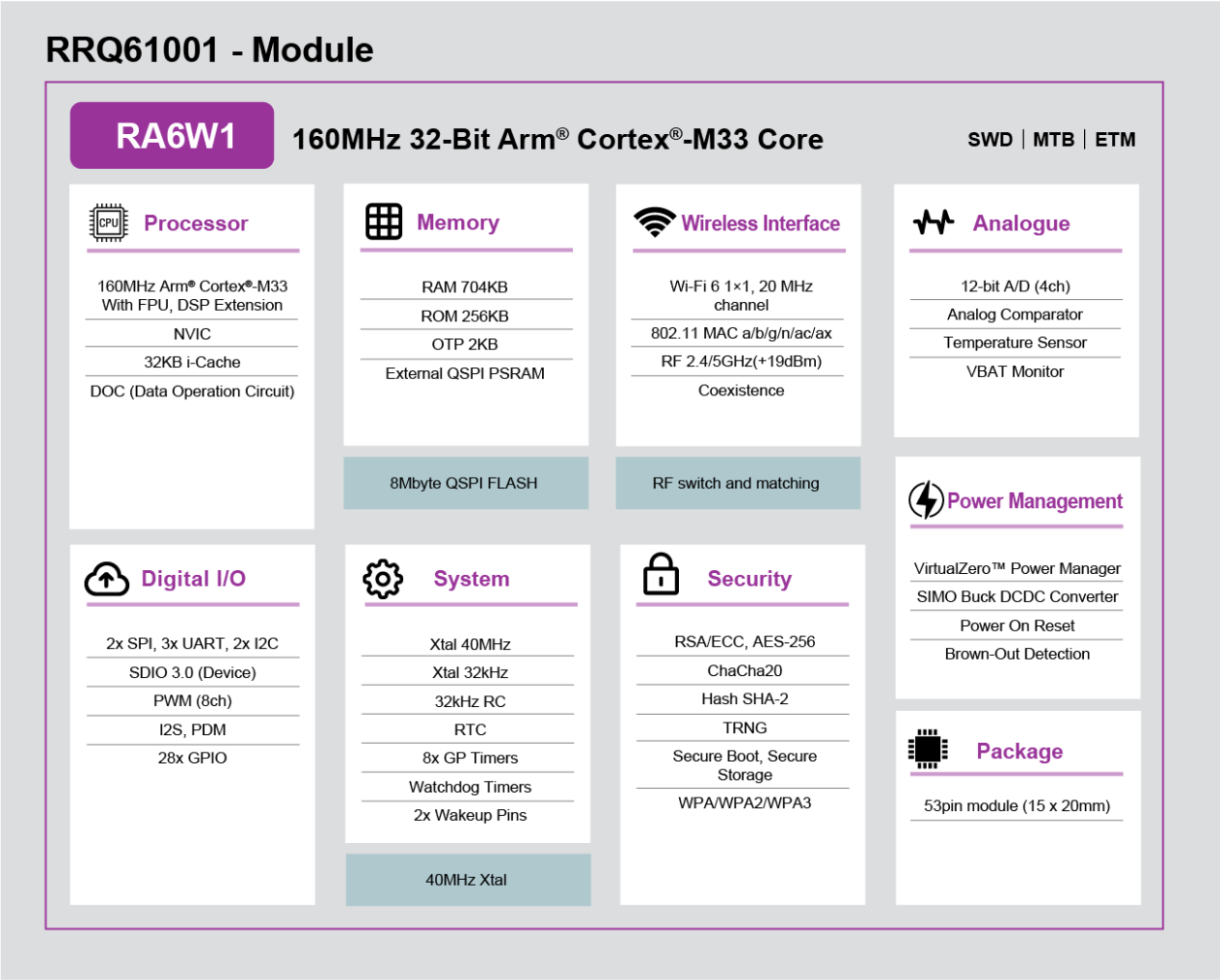Viewport: 1220px width, 980px height.
Task: Enable the Secure Boot, Secure Storage option
Action: [742, 764]
